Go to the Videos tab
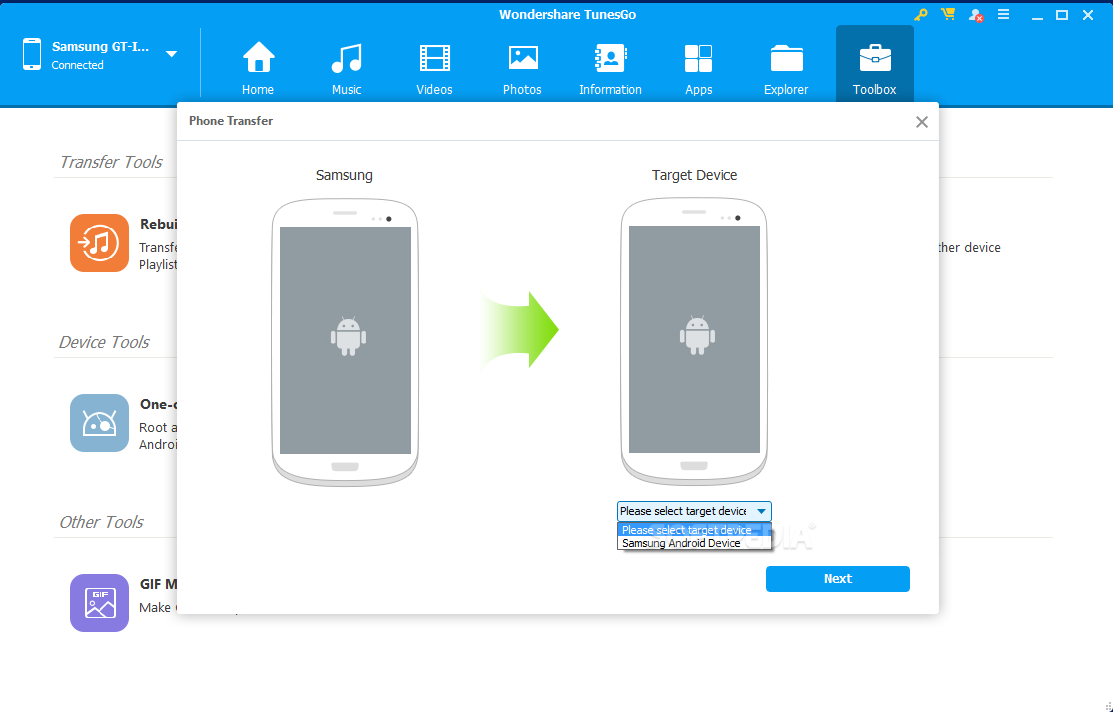Image resolution: width=1113 pixels, height=712 pixels. click(434, 68)
